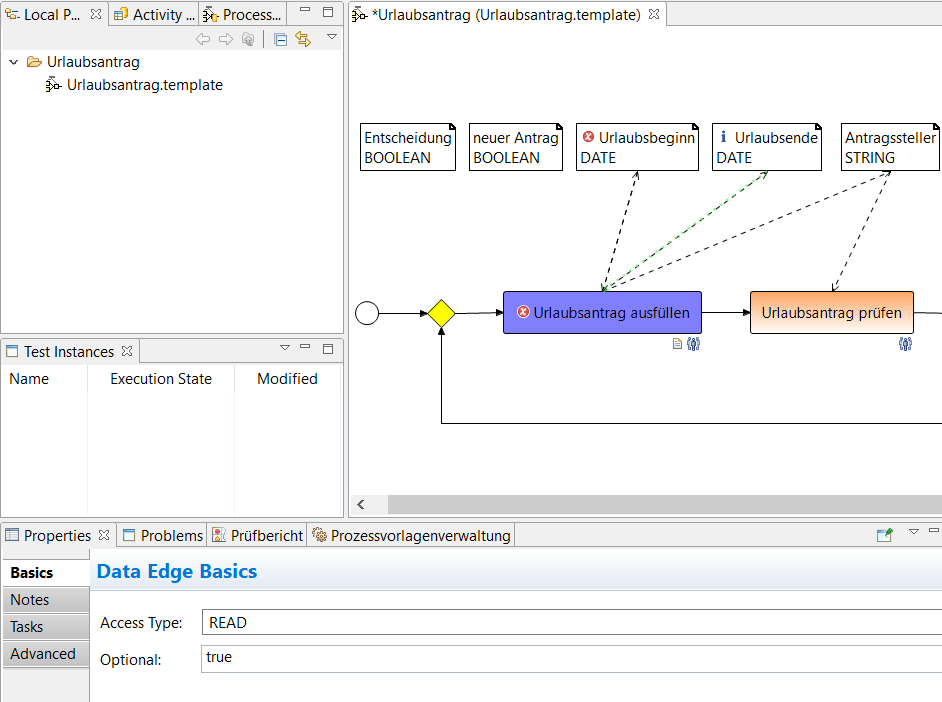942x702 pixels.
Task: Collapse the Urlaubsantrag project folder
Action: [x=14, y=62]
